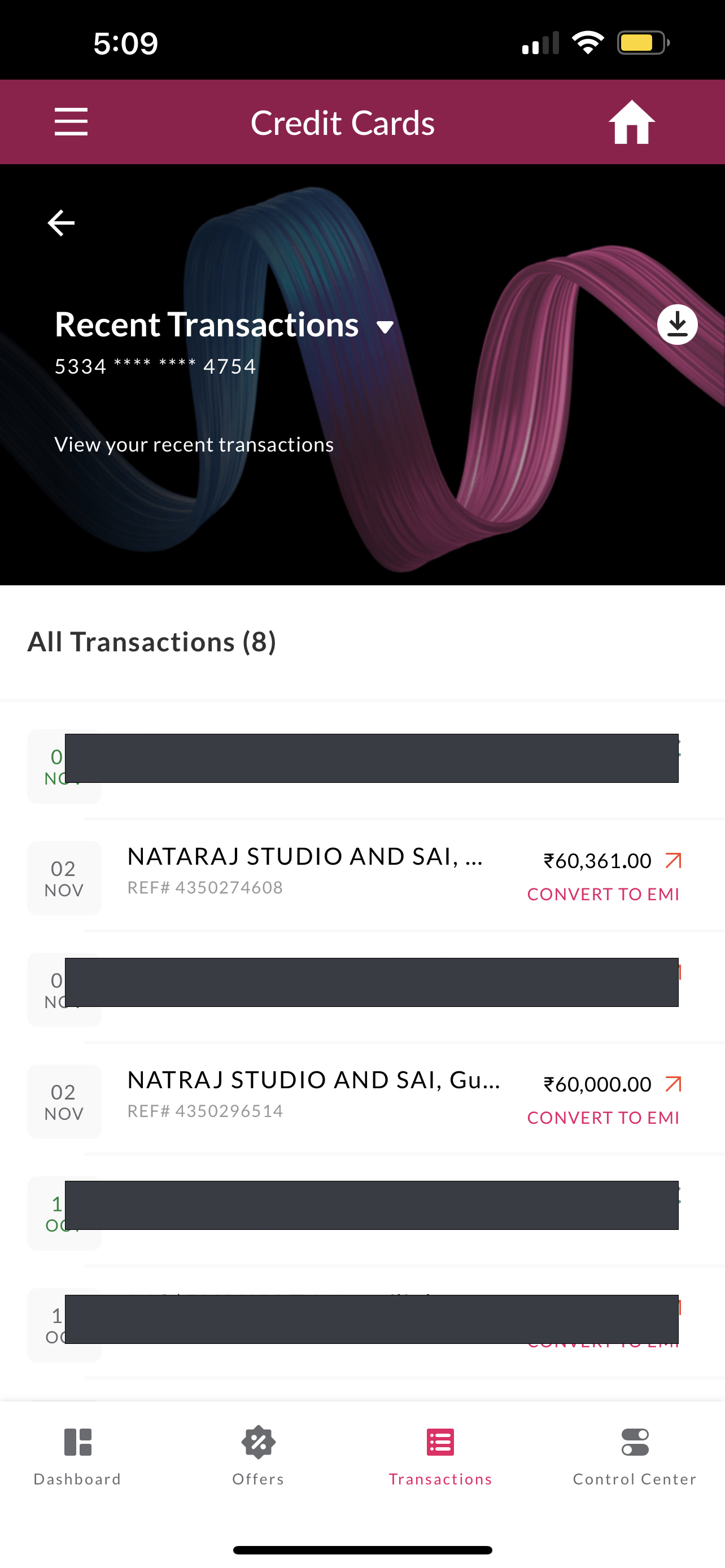This screenshot has width=725, height=1568.
Task: Switch to the Offers tab
Action: coord(258,1456)
